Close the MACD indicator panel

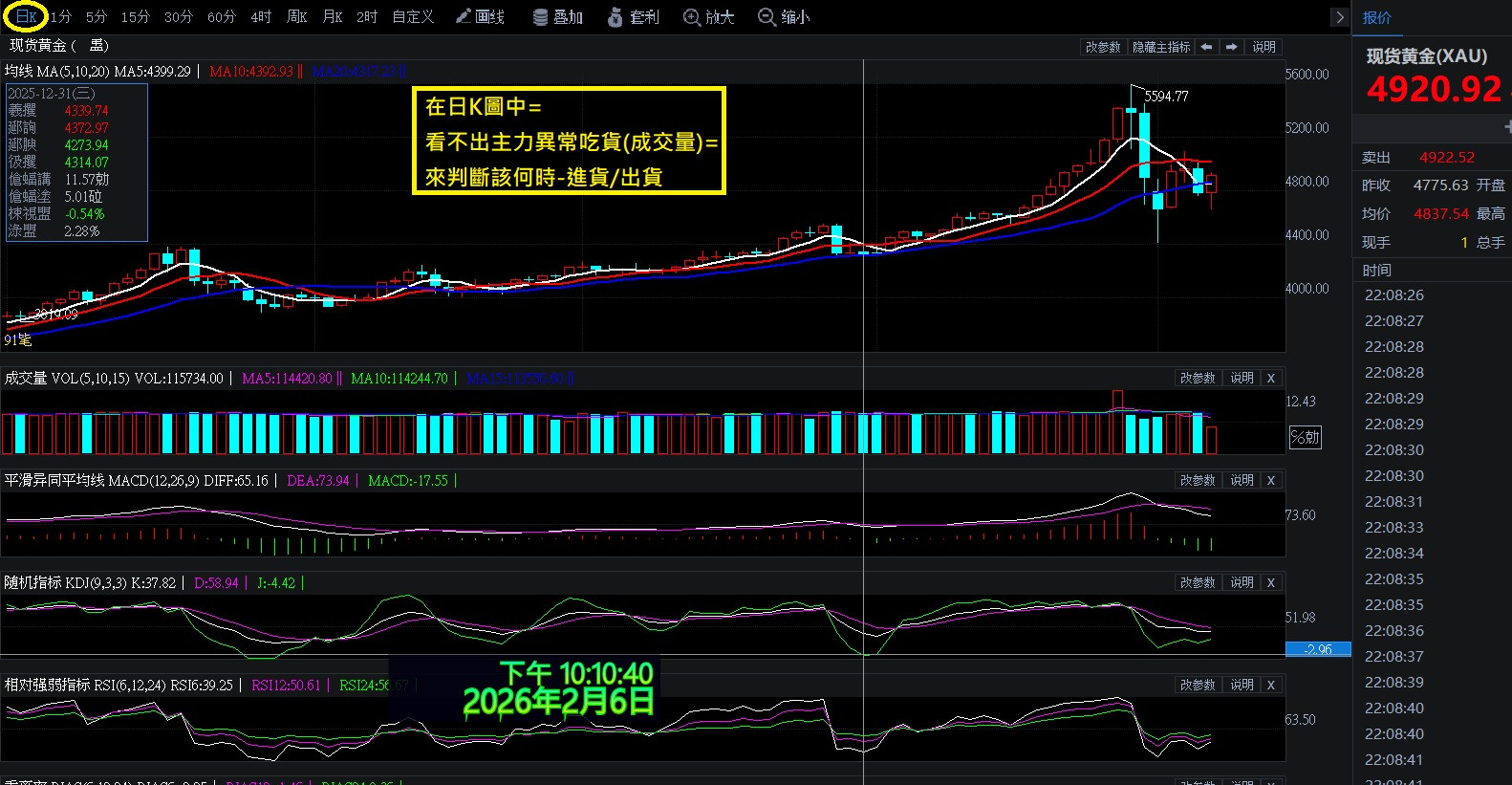[1271, 481]
